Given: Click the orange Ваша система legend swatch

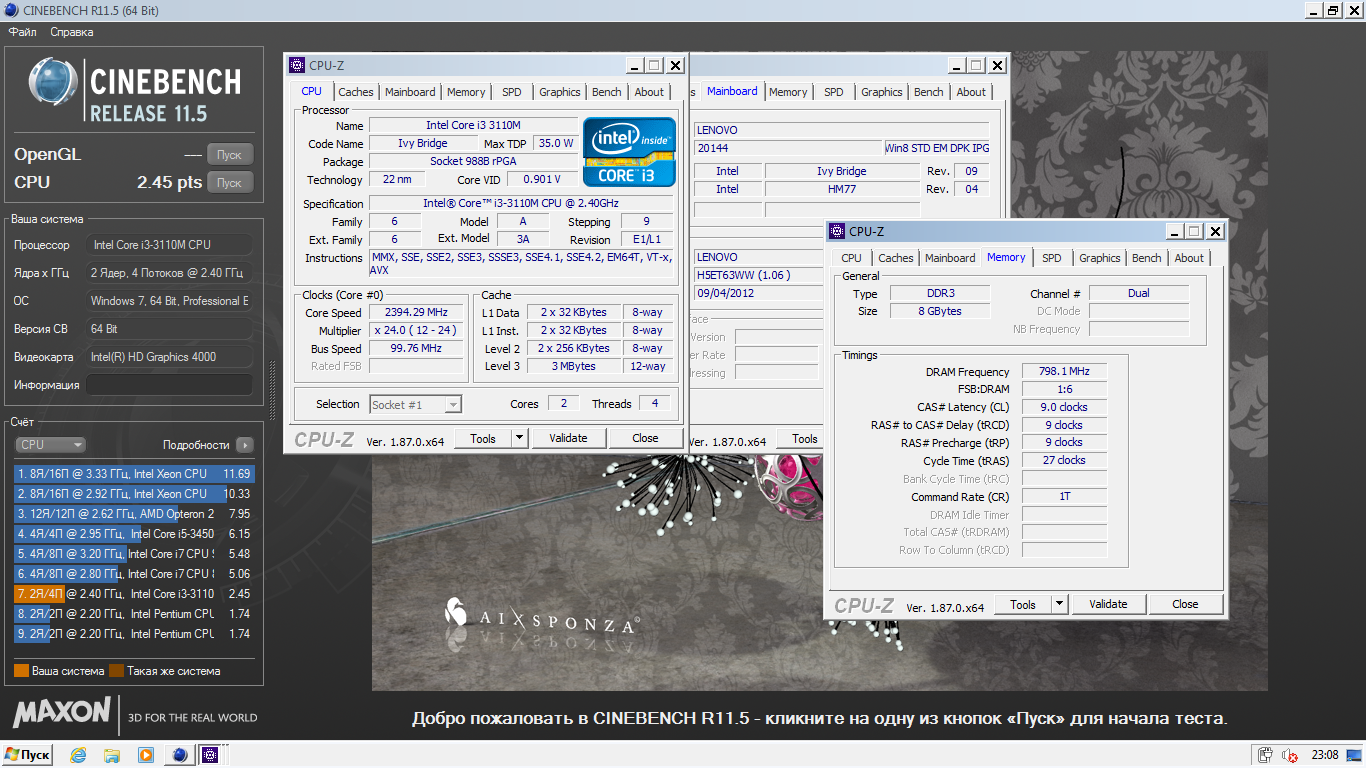Looking at the screenshot, I should 21,671.
